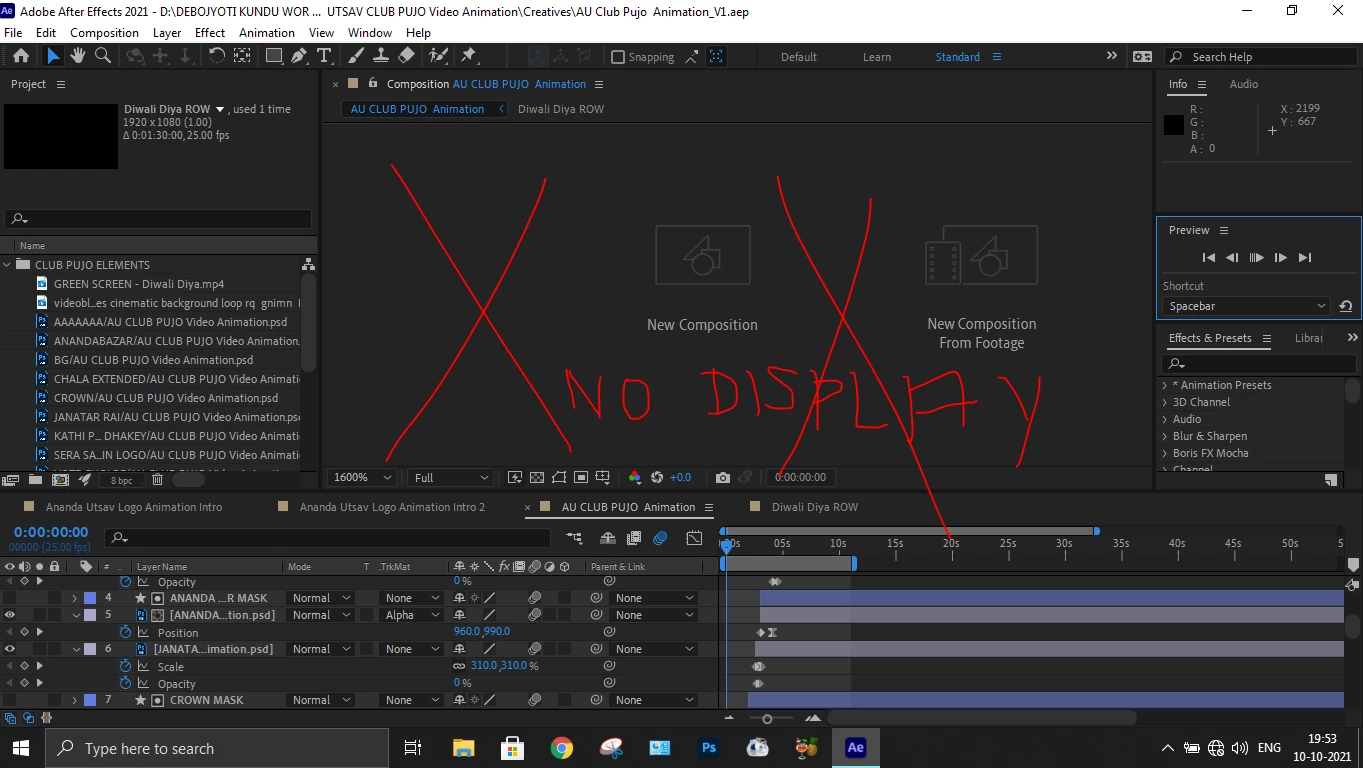Expand Animation Presets in Effects & Presets

1165,385
